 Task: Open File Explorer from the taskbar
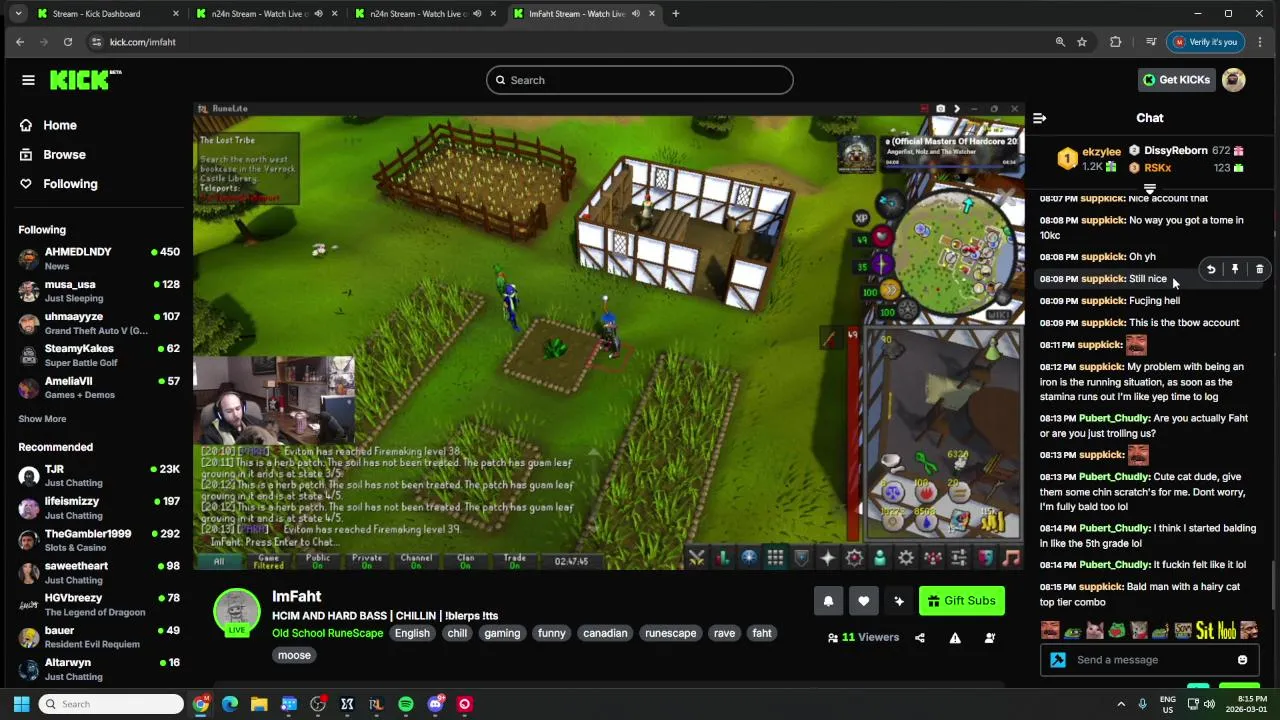coord(259,704)
